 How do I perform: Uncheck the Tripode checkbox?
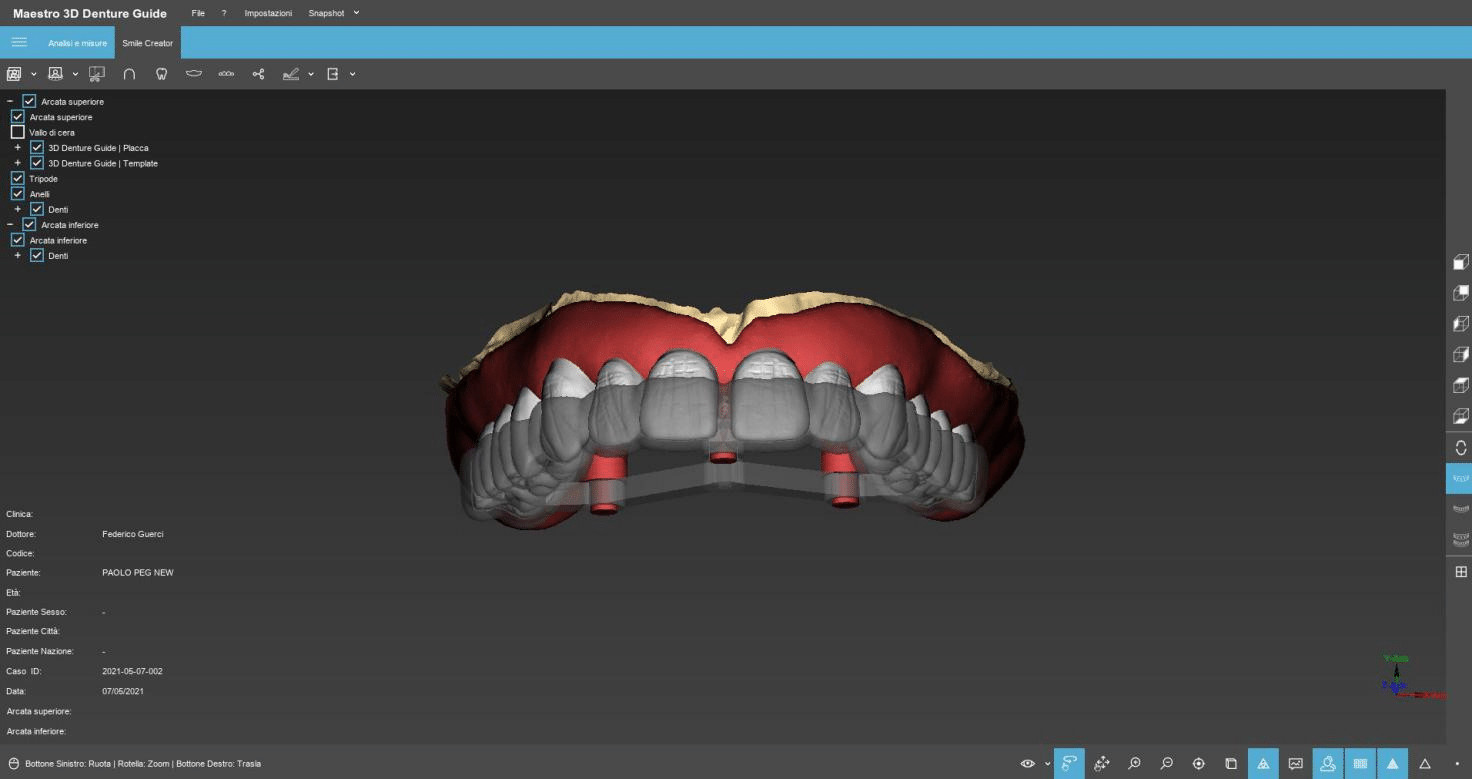pos(17,178)
